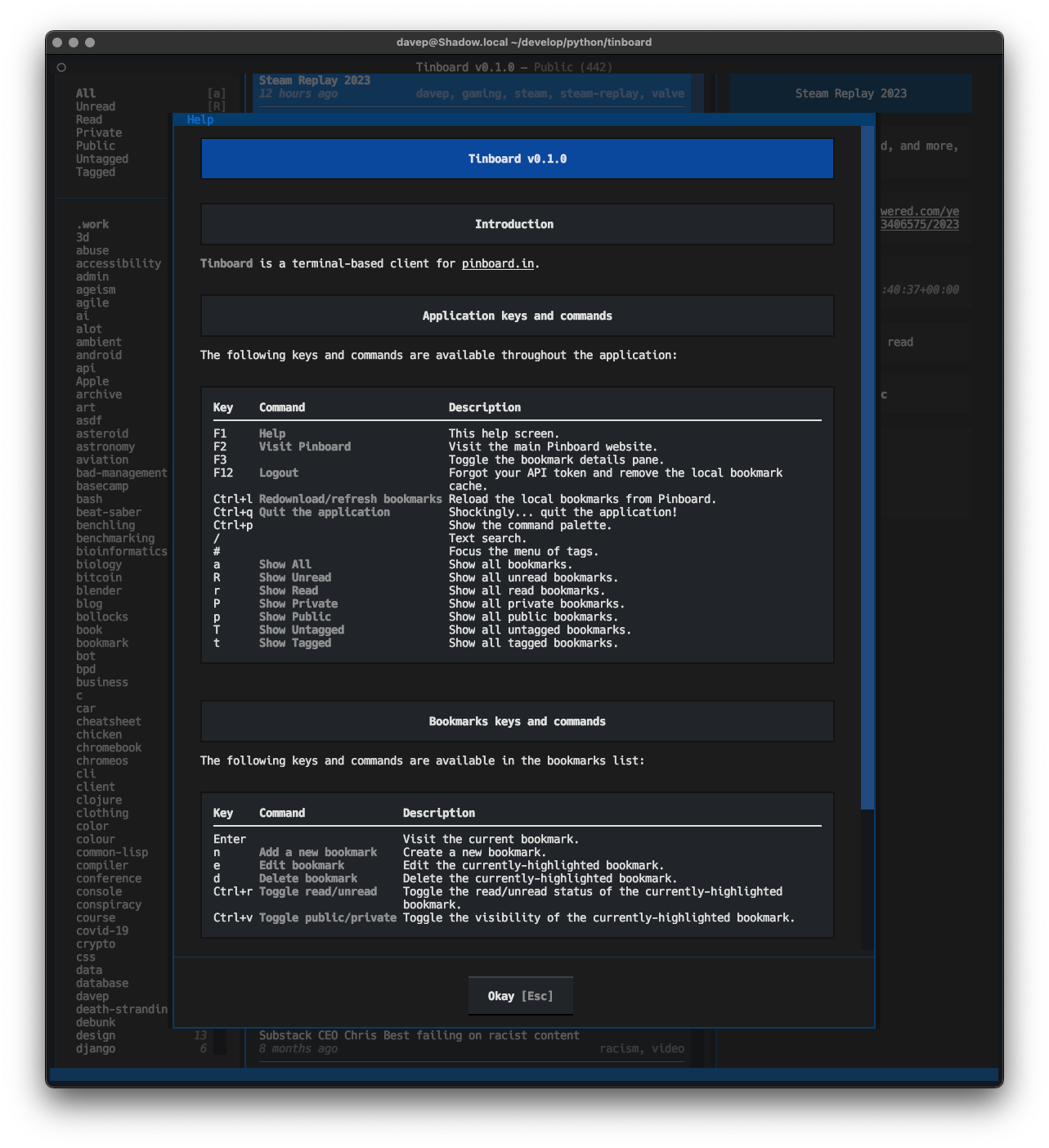Click the Quit the application command
Screen dimensions: 1049x1148
pyautogui.click(x=325, y=512)
